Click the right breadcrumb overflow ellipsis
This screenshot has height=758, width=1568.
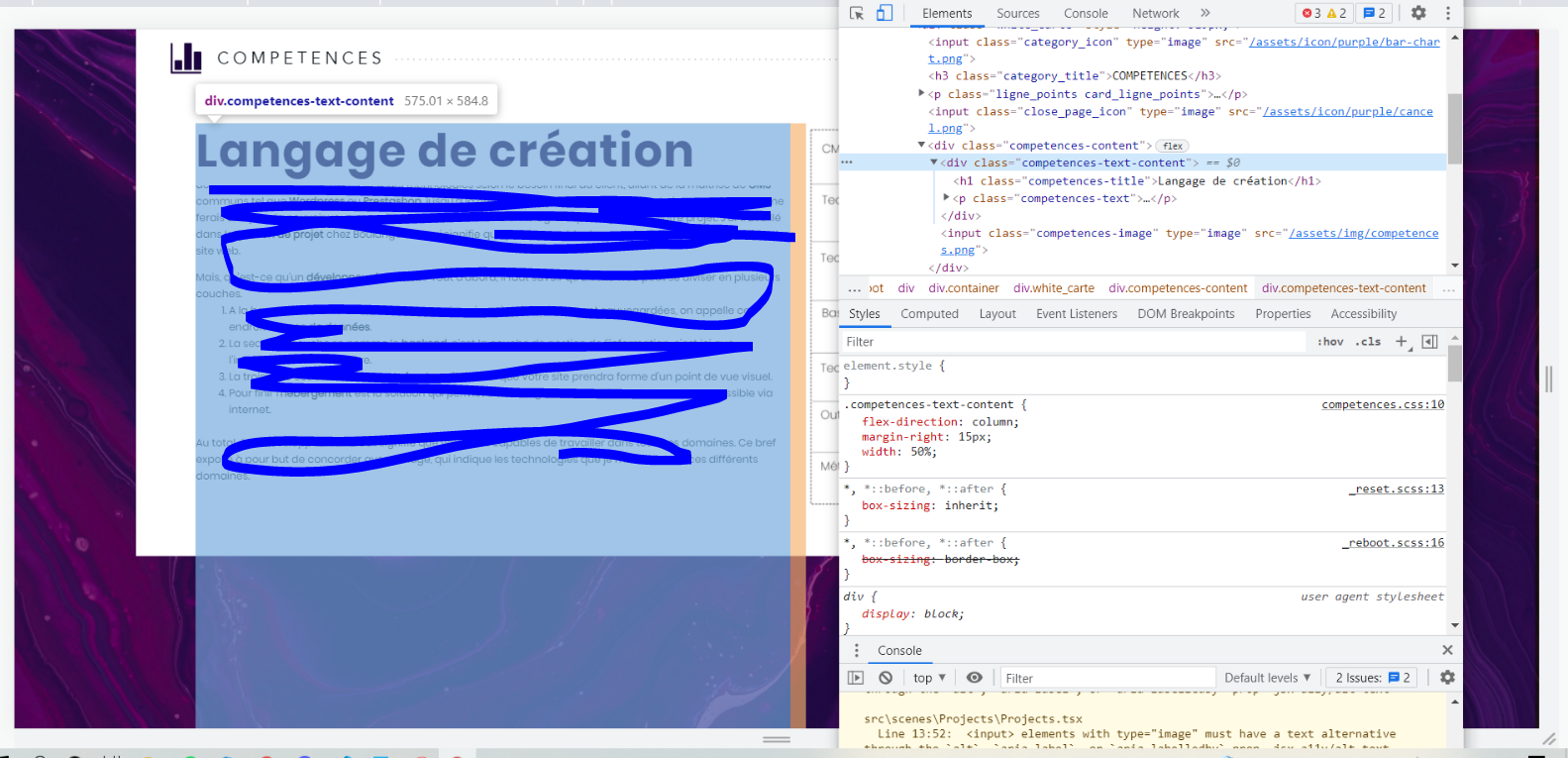tap(1448, 289)
